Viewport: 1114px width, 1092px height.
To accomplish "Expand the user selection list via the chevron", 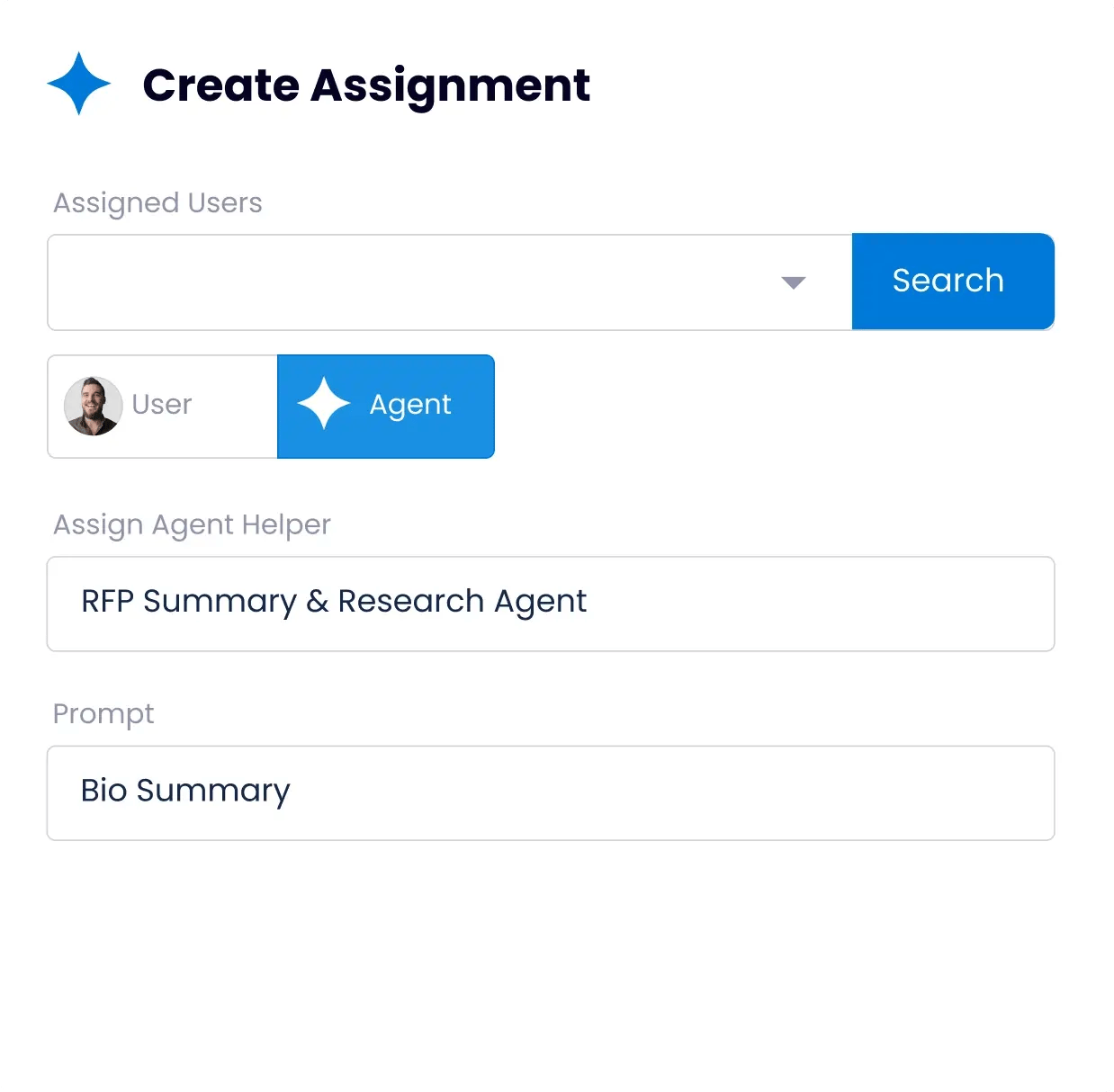I will click(793, 282).
